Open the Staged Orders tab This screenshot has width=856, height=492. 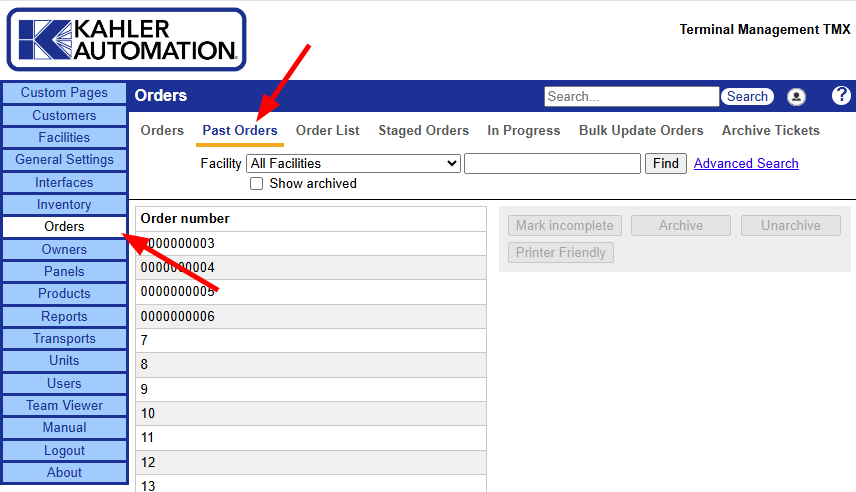(x=423, y=131)
